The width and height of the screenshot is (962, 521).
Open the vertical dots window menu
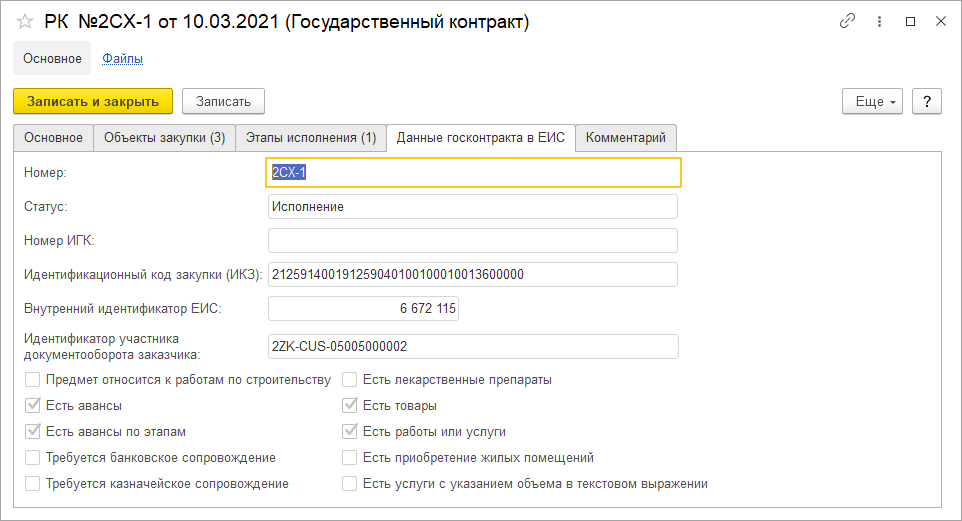click(x=879, y=21)
